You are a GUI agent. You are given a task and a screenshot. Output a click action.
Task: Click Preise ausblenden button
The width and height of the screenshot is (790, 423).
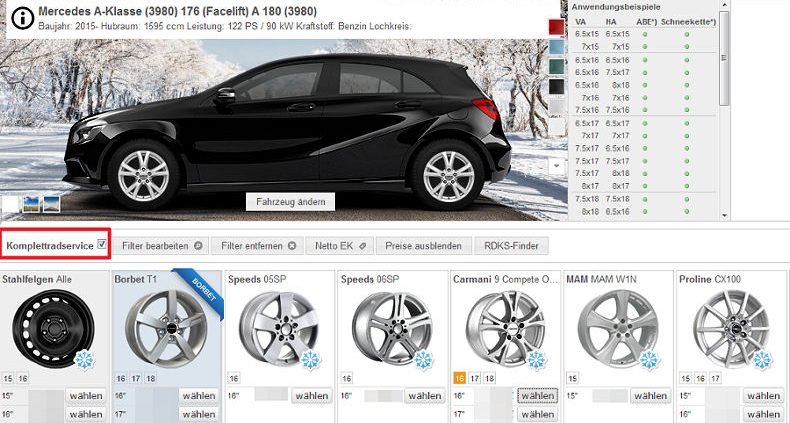point(423,246)
